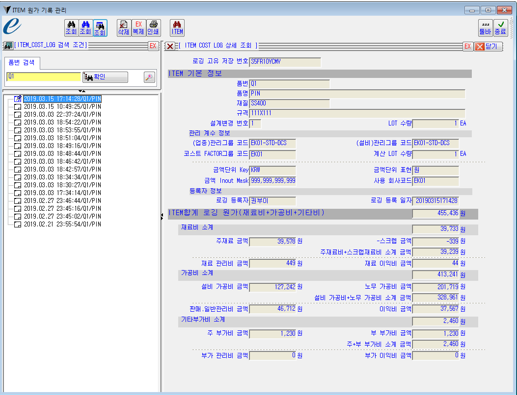Click the 노무 가공비 금액 value 201,719
This screenshot has width=517, height=395.
point(436,287)
